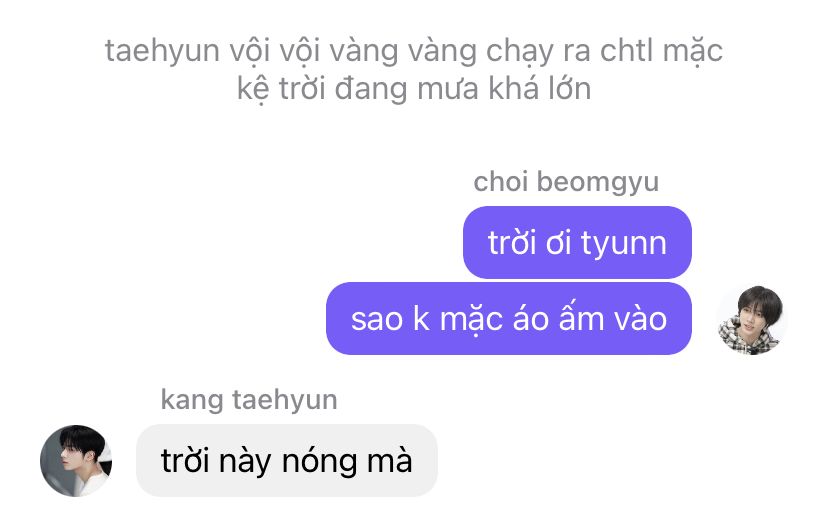The width and height of the screenshot is (828, 516).
Task: Click the word 'tyunn' in purple bubble
Action: tap(624, 244)
